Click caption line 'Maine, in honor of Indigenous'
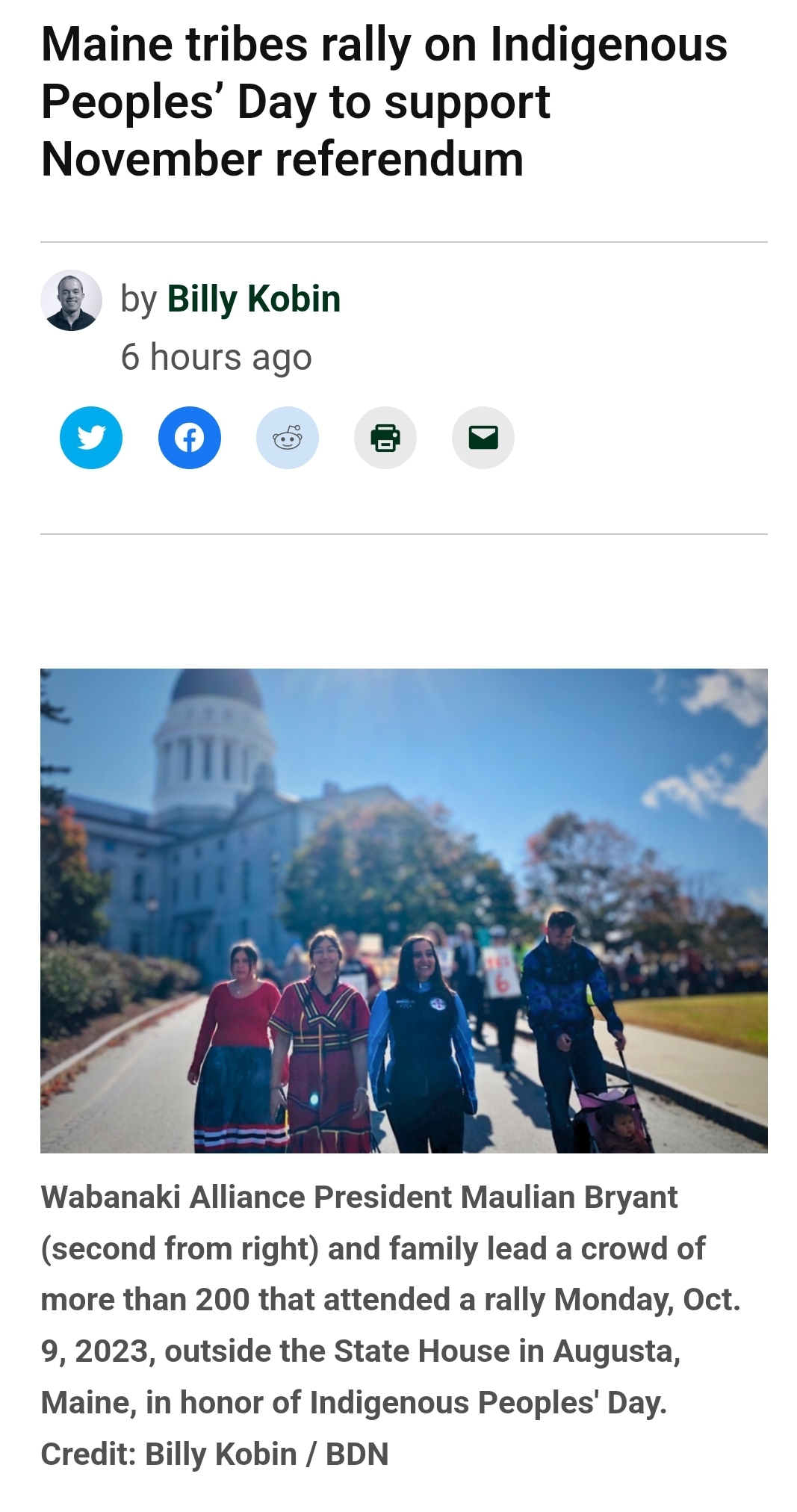The image size is (797, 1512). [x=256, y=1403]
